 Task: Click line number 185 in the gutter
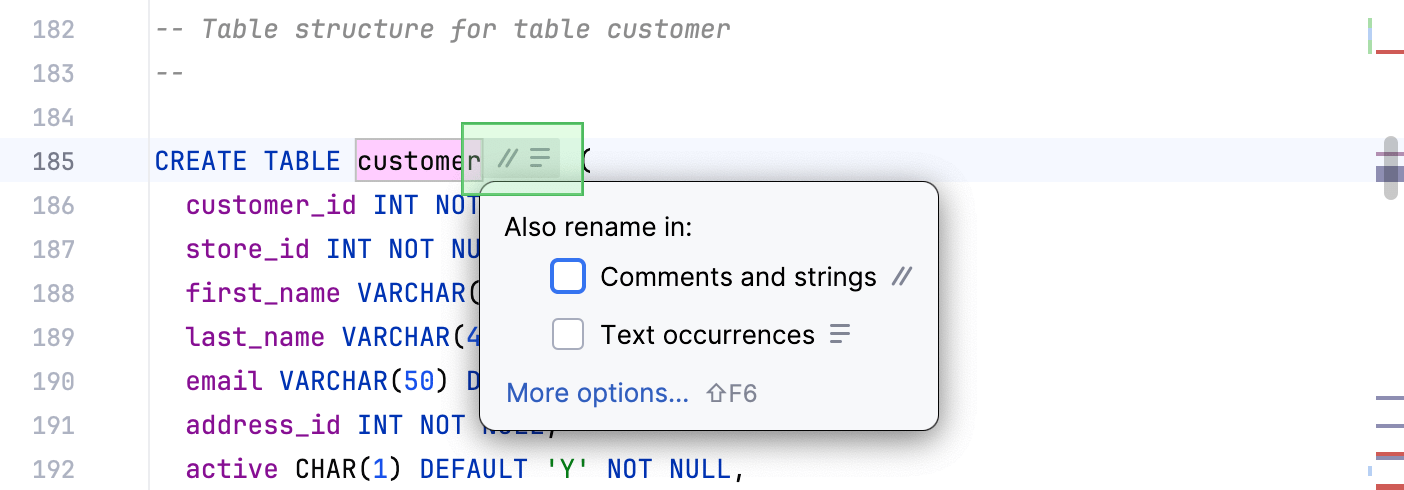pyautogui.click(x=54, y=161)
